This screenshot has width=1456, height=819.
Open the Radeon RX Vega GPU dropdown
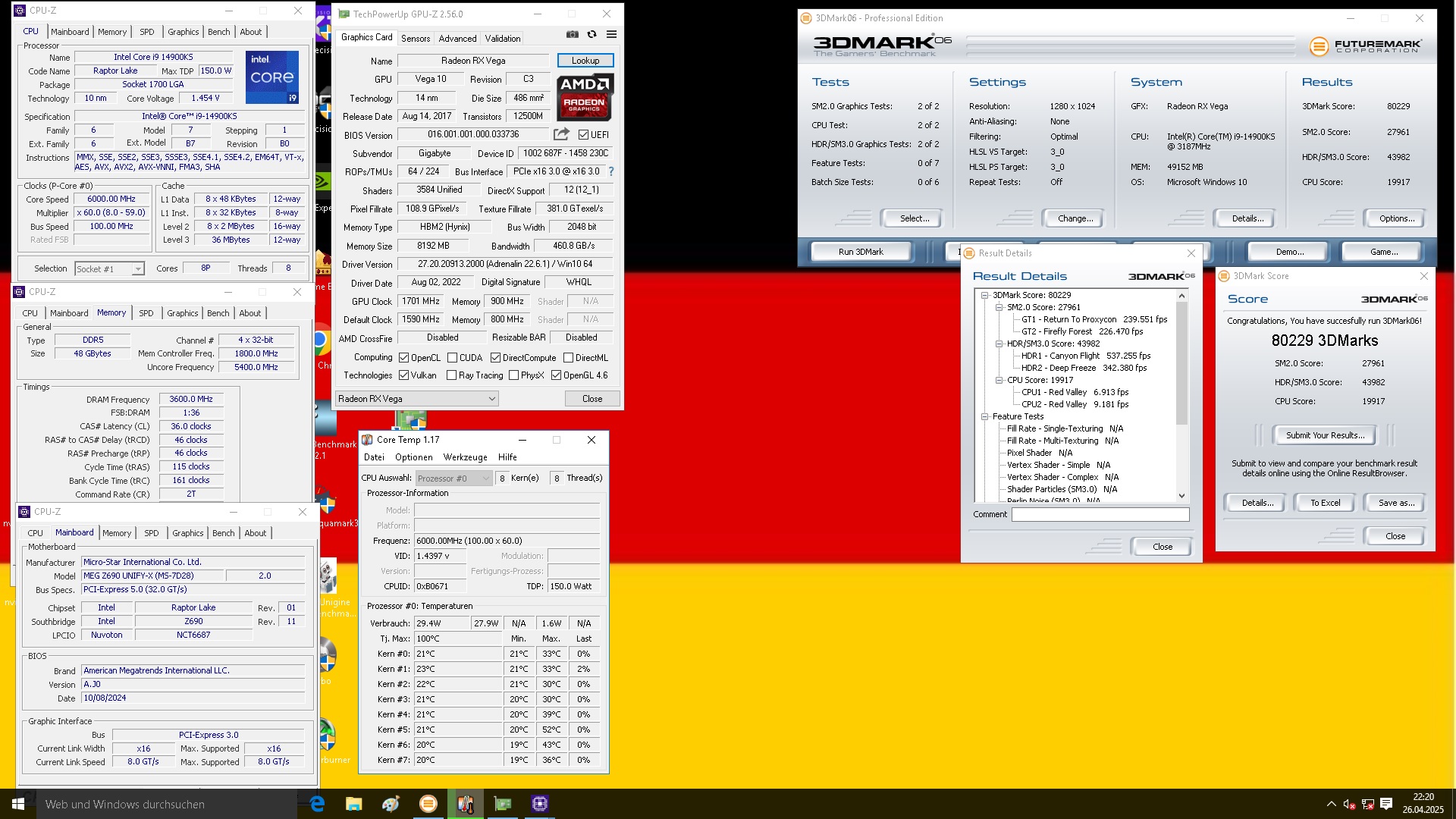click(x=416, y=399)
